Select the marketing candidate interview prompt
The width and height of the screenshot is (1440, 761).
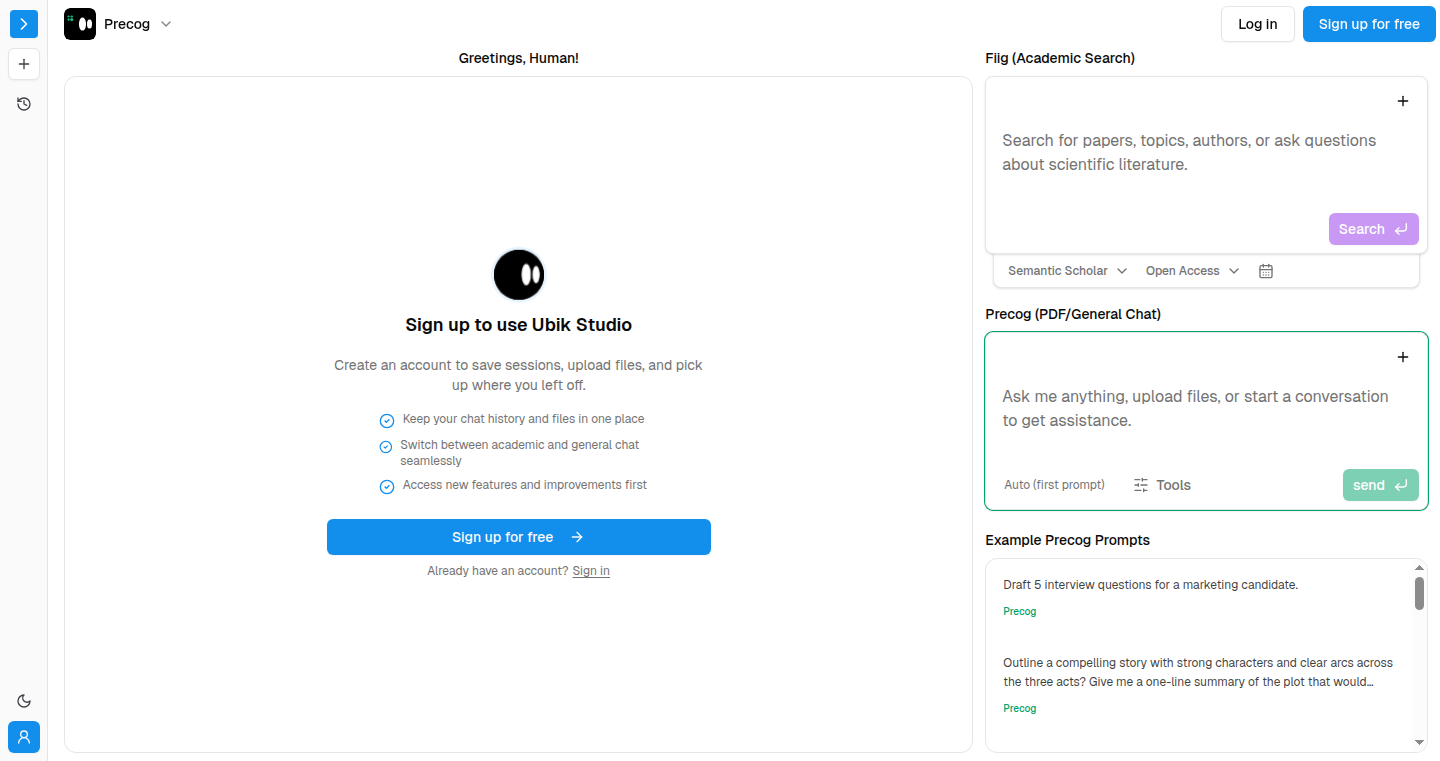(1150, 585)
